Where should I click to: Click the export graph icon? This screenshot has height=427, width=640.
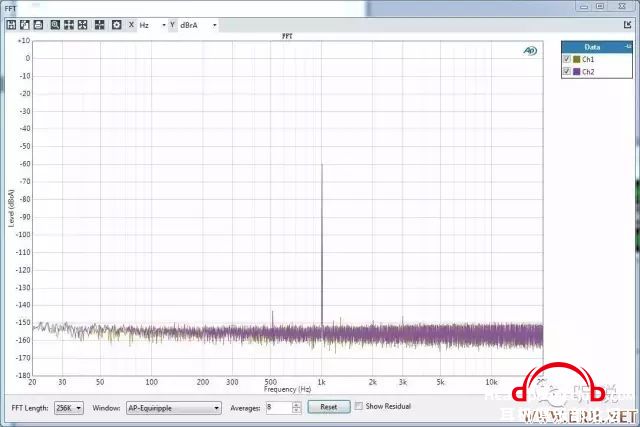point(25,25)
